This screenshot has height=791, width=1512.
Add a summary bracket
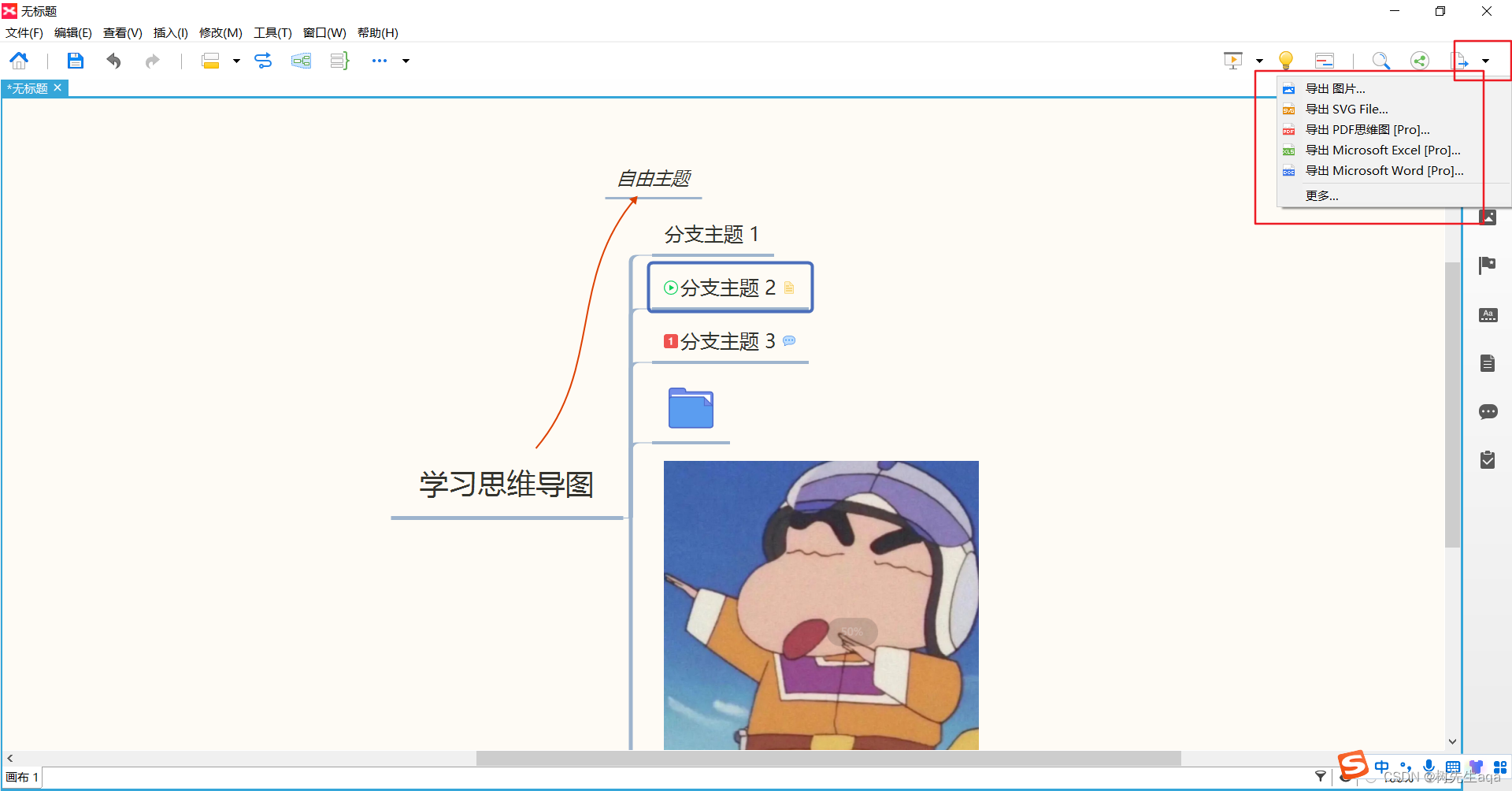click(x=339, y=61)
